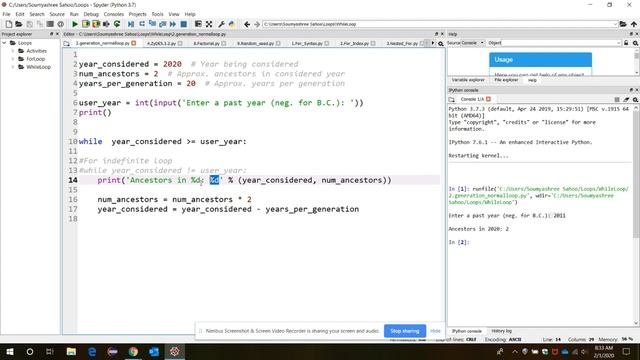This screenshot has width=640, height=360.
Task: Change to parent directory up arrow
Action: pos(633,24)
